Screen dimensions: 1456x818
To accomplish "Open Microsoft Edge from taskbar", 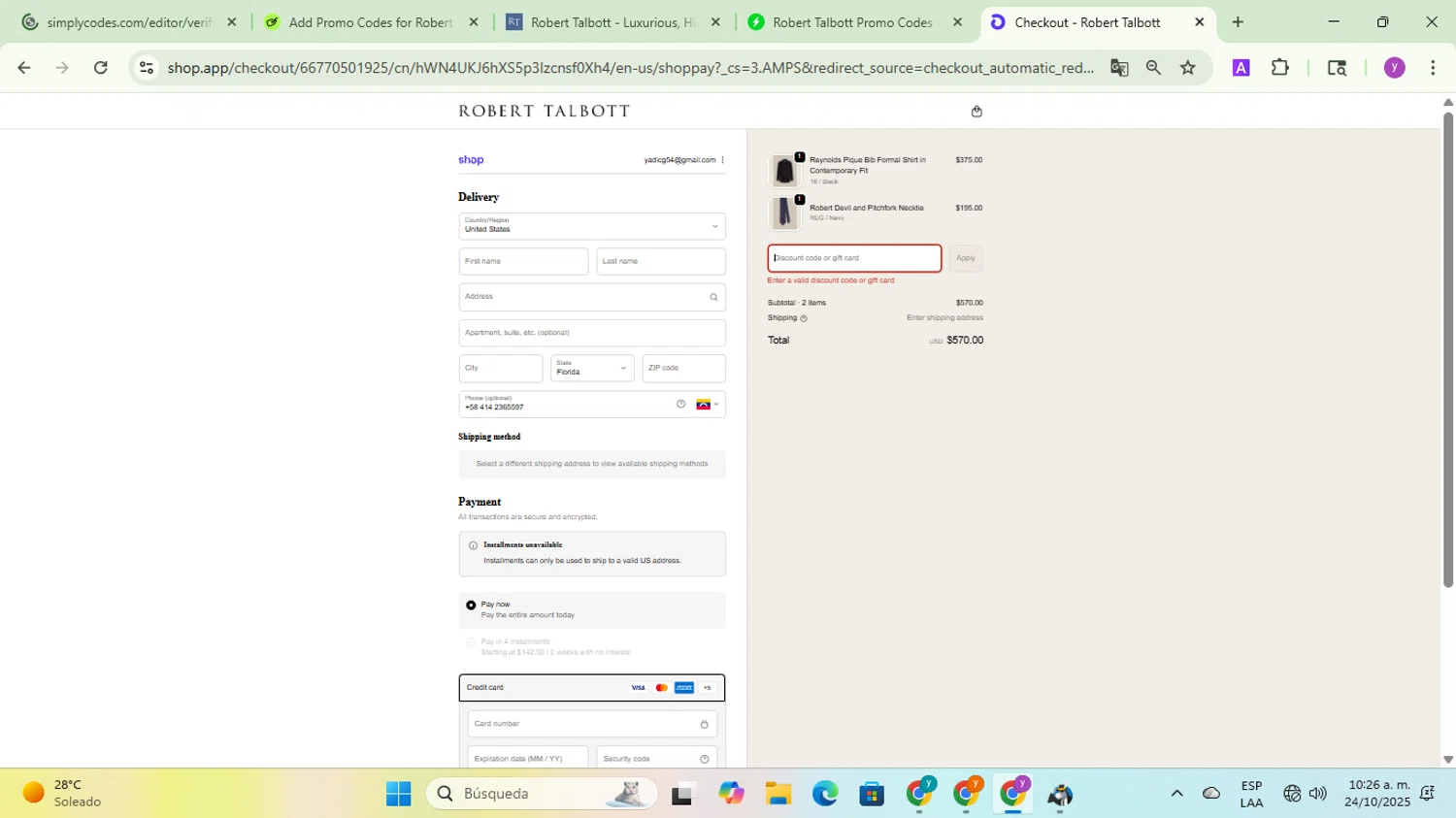I will pyautogui.click(x=825, y=794).
